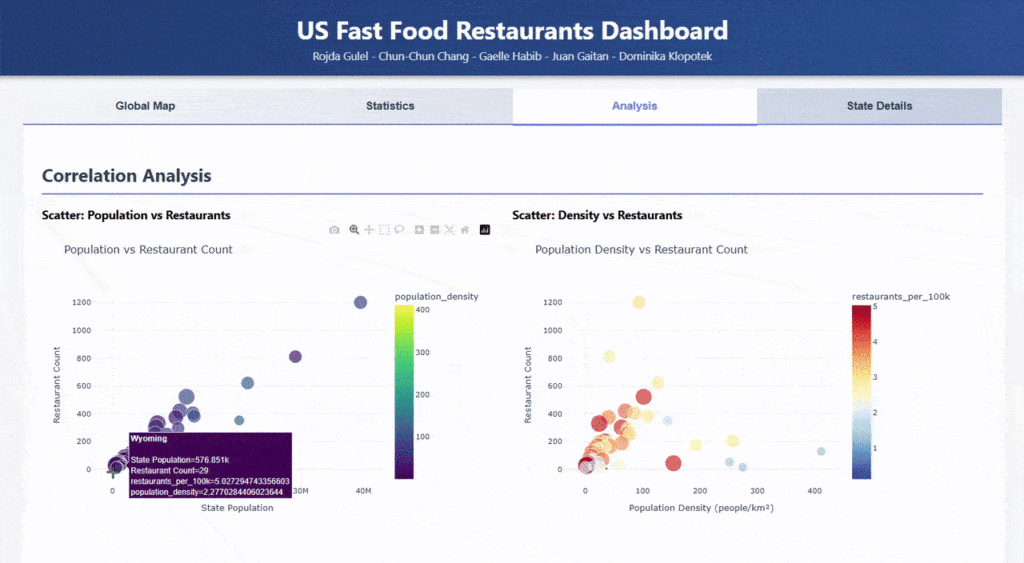Click the Autoscale icon in modebar
This screenshot has height=563, width=1024.
449,230
